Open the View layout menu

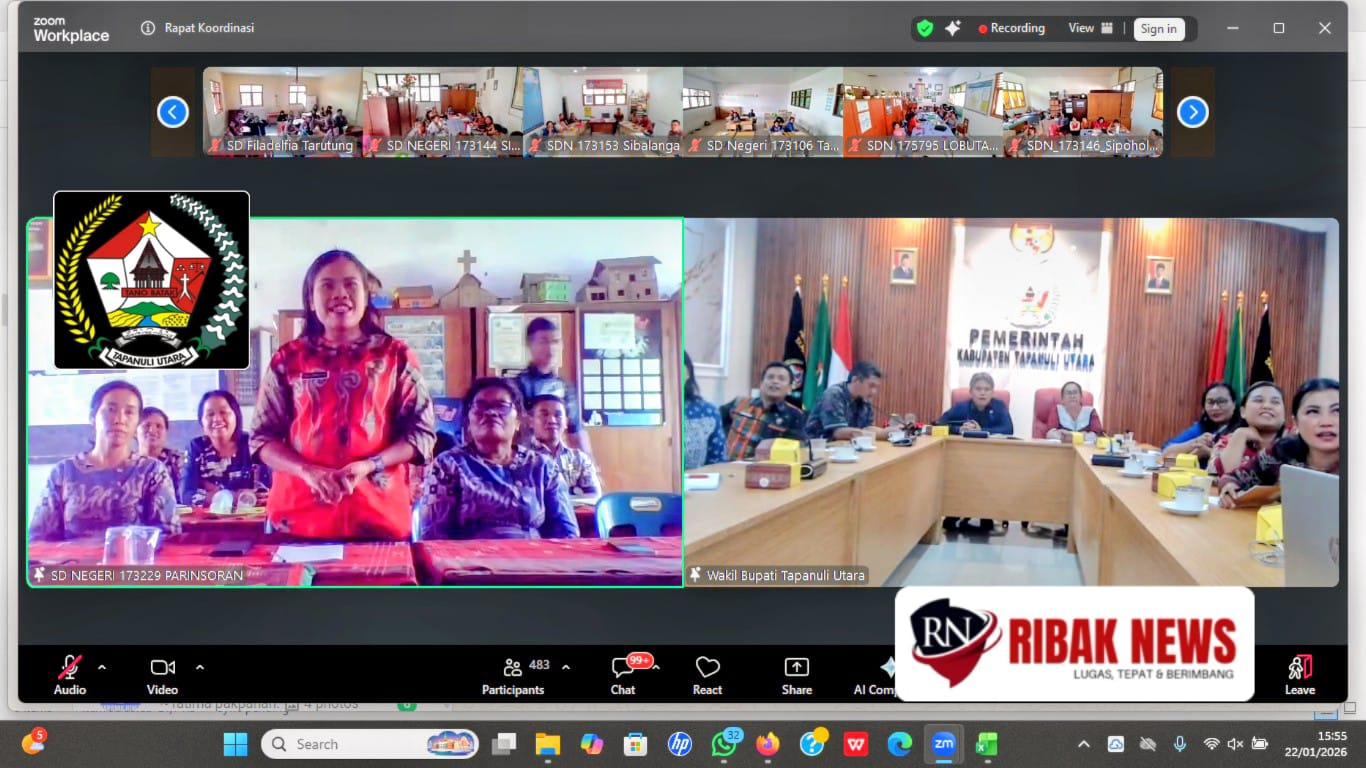(1089, 28)
